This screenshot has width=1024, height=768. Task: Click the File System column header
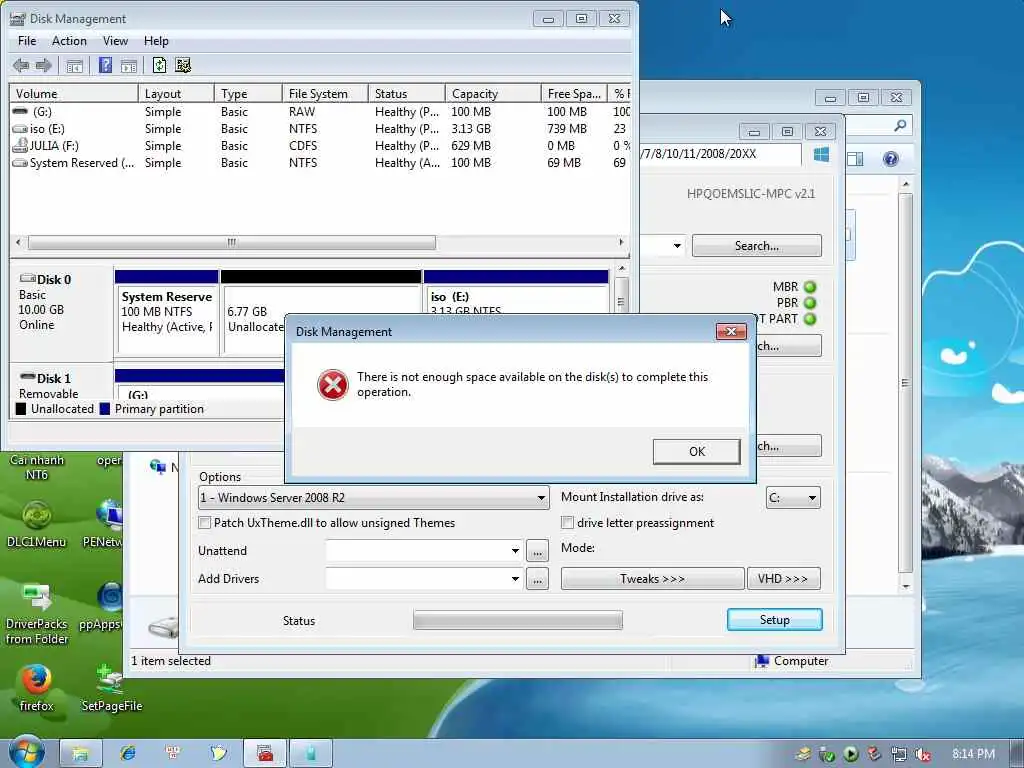pyautogui.click(x=325, y=93)
